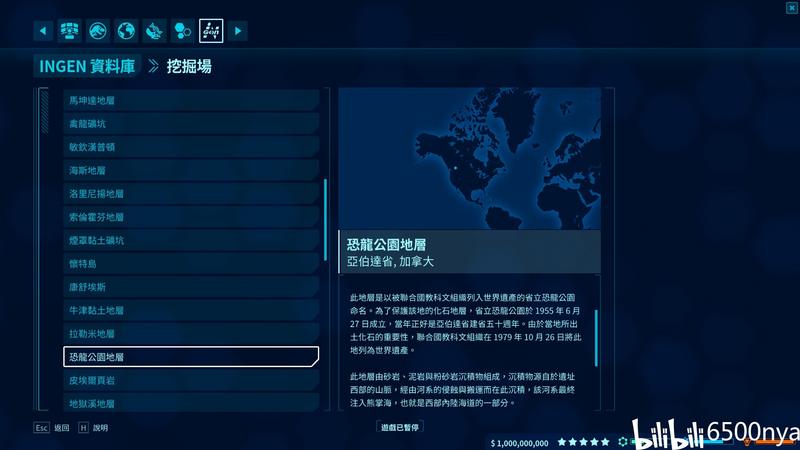Screen dimensions: 800x450
Task: Select the 洛里尼揚地層 entry
Action: pos(191,194)
